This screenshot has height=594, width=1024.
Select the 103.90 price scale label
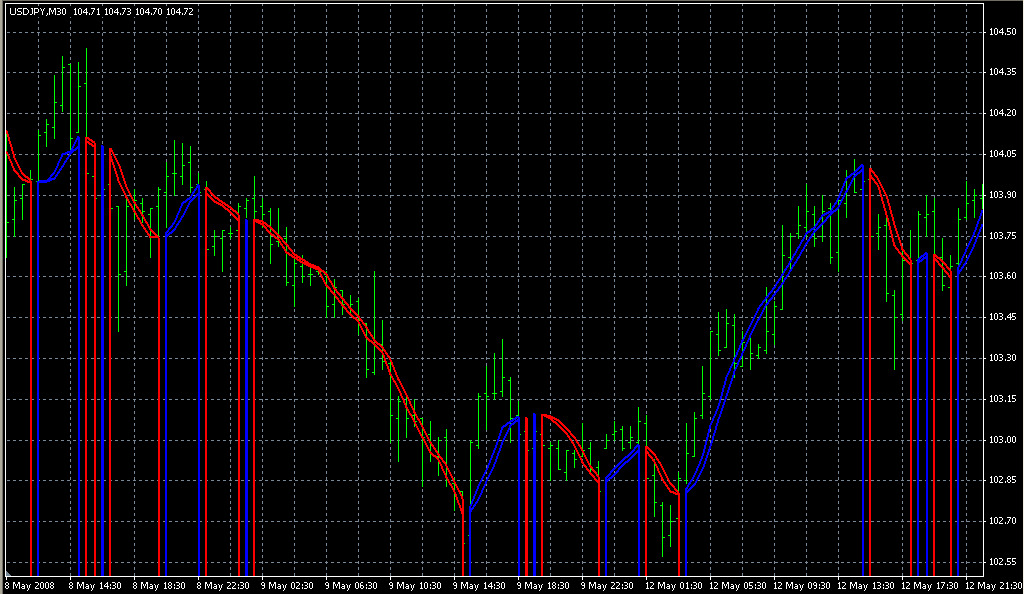click(x=1002, y=194)
